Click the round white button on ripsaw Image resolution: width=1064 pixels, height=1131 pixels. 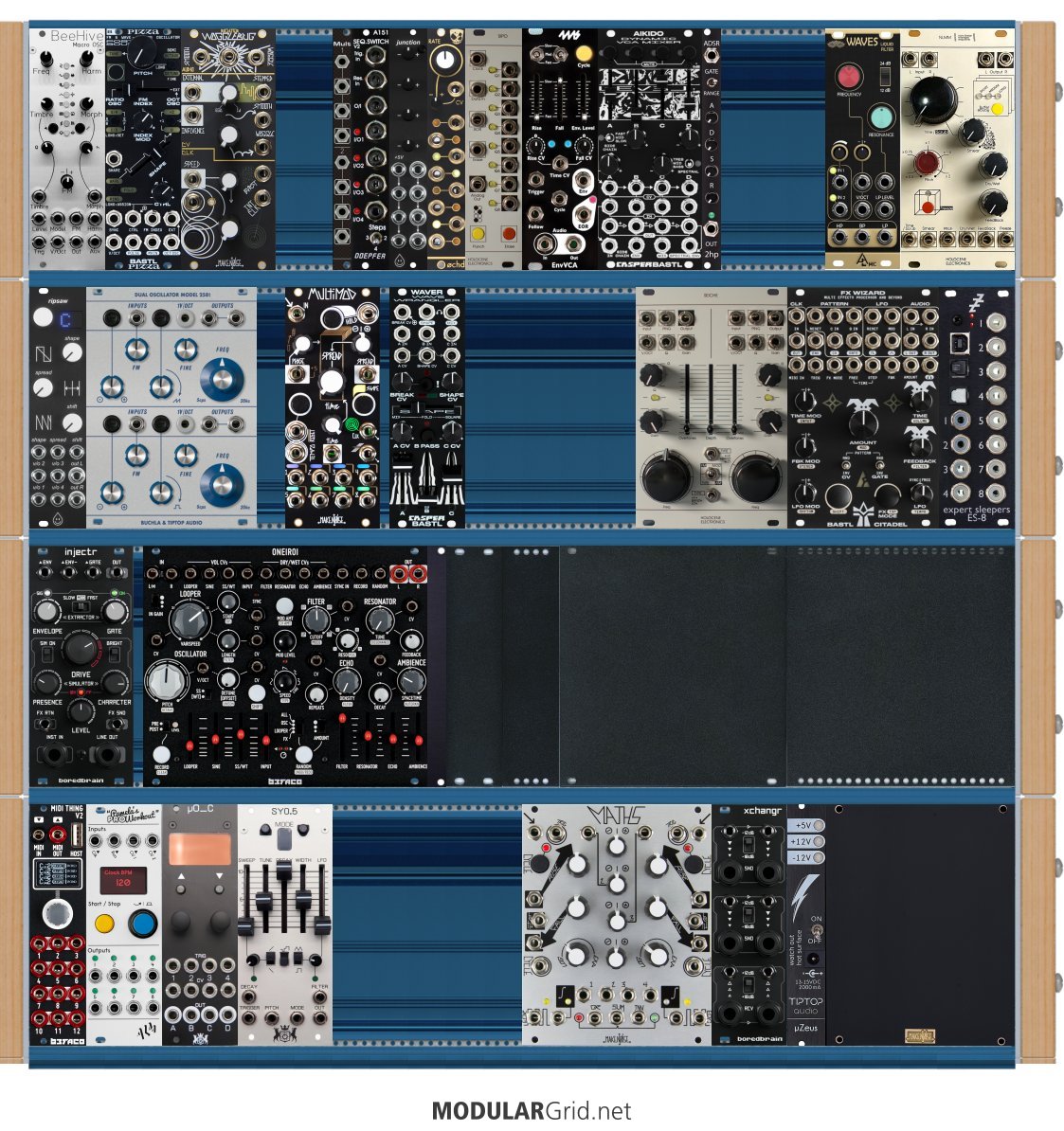tap(43, 316)
